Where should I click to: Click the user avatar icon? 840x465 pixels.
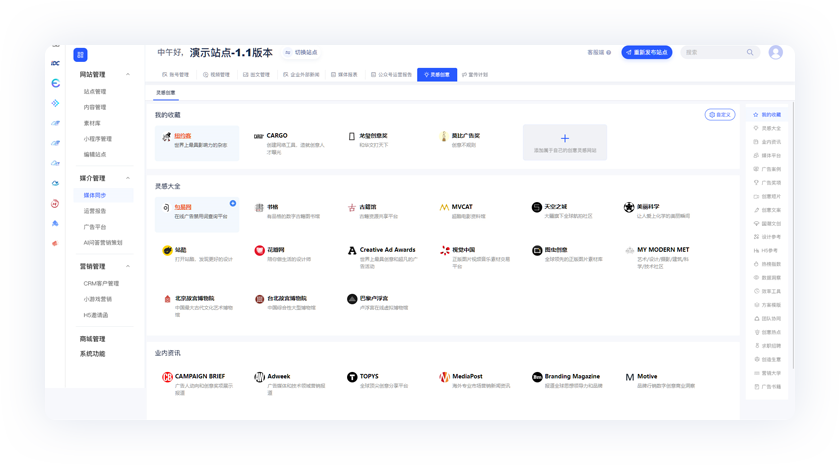(775, 53)
